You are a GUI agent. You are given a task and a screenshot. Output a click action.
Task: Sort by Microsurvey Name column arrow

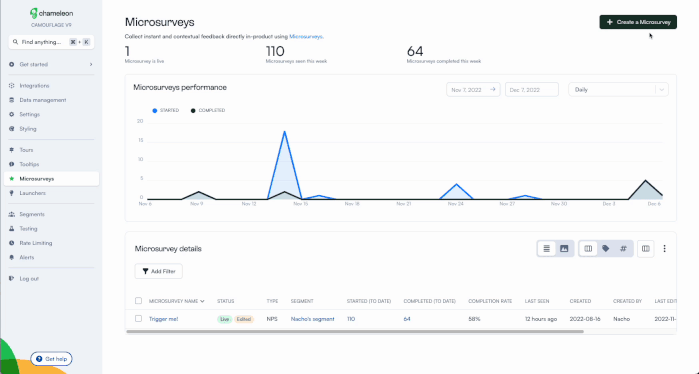[x=202, y=301]
